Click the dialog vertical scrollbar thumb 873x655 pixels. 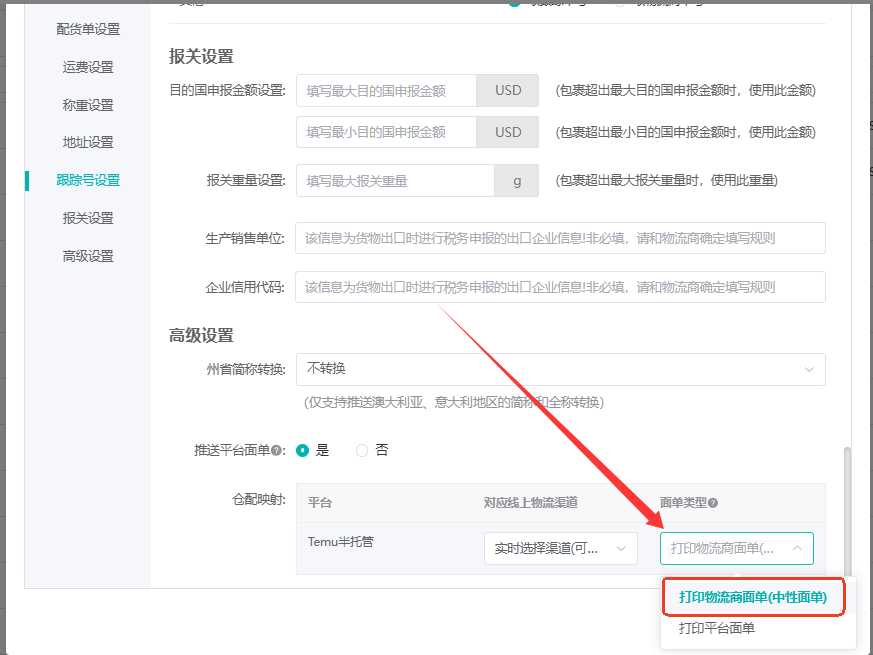(x=847, y=511)
